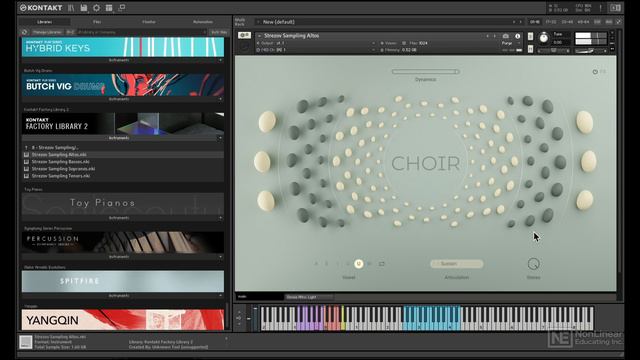Click Manage Libraries button
Image resolution: width=640 pixels, height=360 pixels.
click(x=47, y=32)
